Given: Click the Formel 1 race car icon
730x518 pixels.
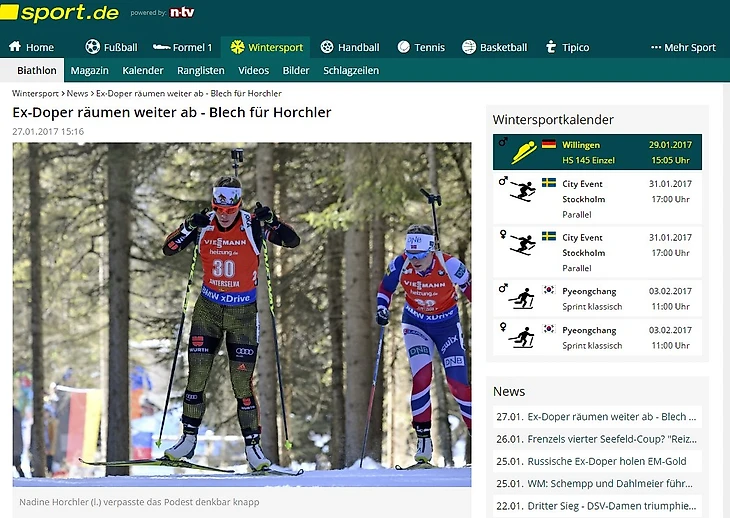Looking at the screenshot, I should coord(161,47).
